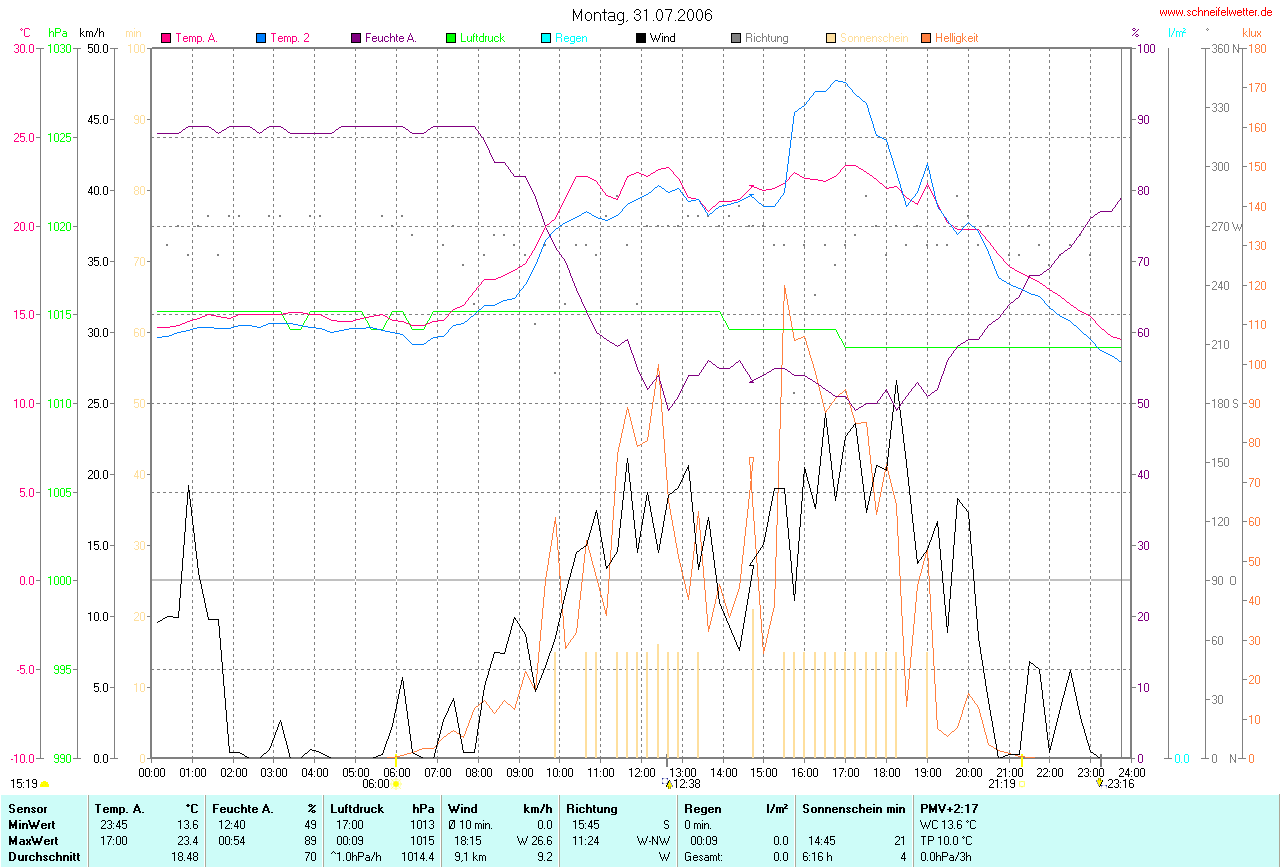Click the pink Temp. A. legend swatch

pyautogui.click(x=166, y=38)
